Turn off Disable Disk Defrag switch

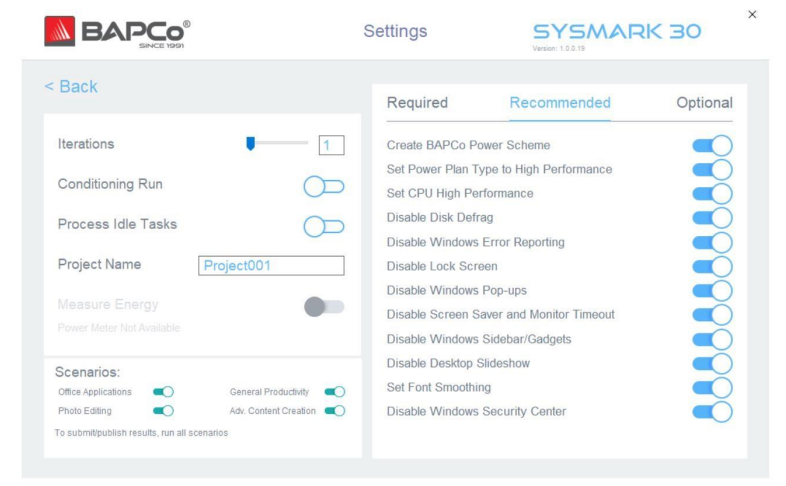point(712,218)
